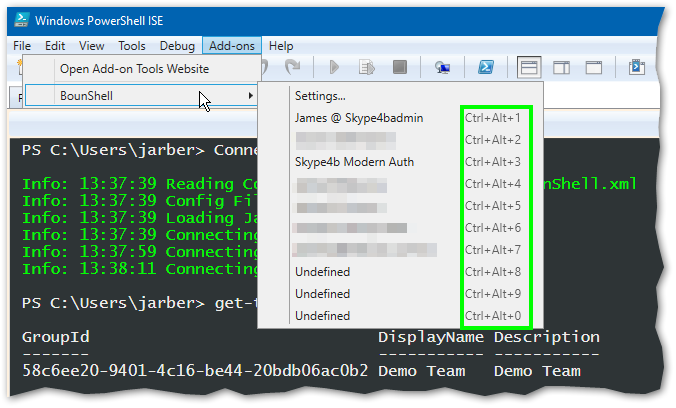
Task: Expand the BounShell submenu arrow
Action: click(250, 95)
